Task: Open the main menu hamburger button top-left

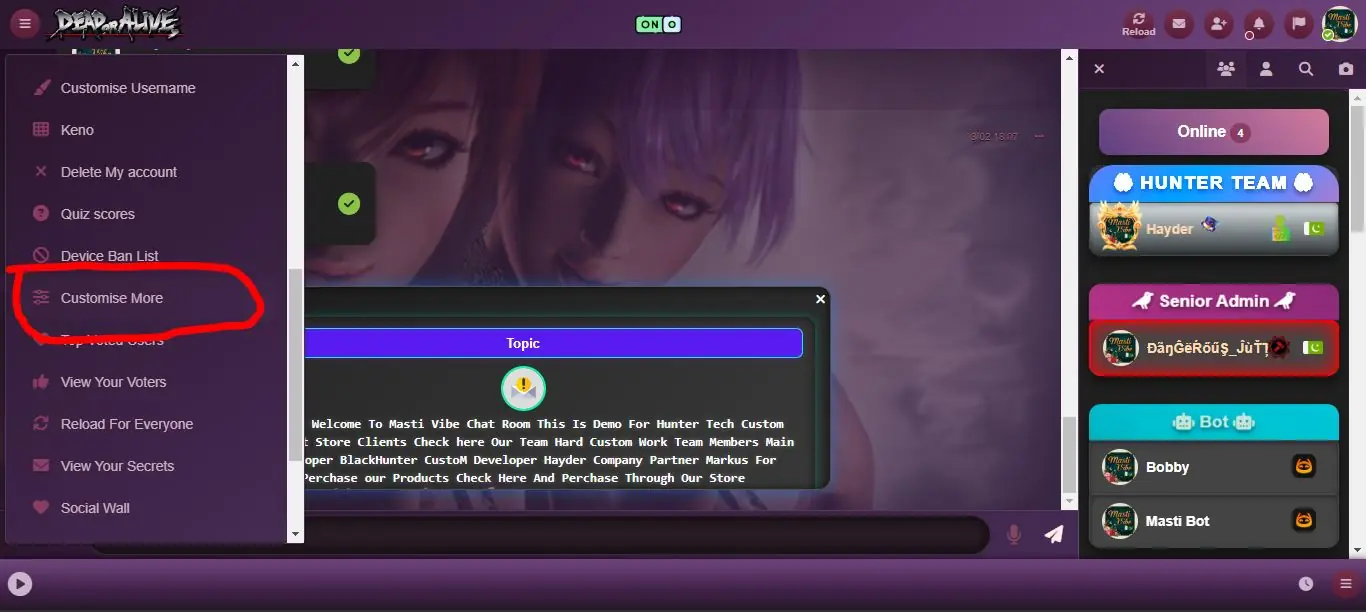Action: click(25, 23)
